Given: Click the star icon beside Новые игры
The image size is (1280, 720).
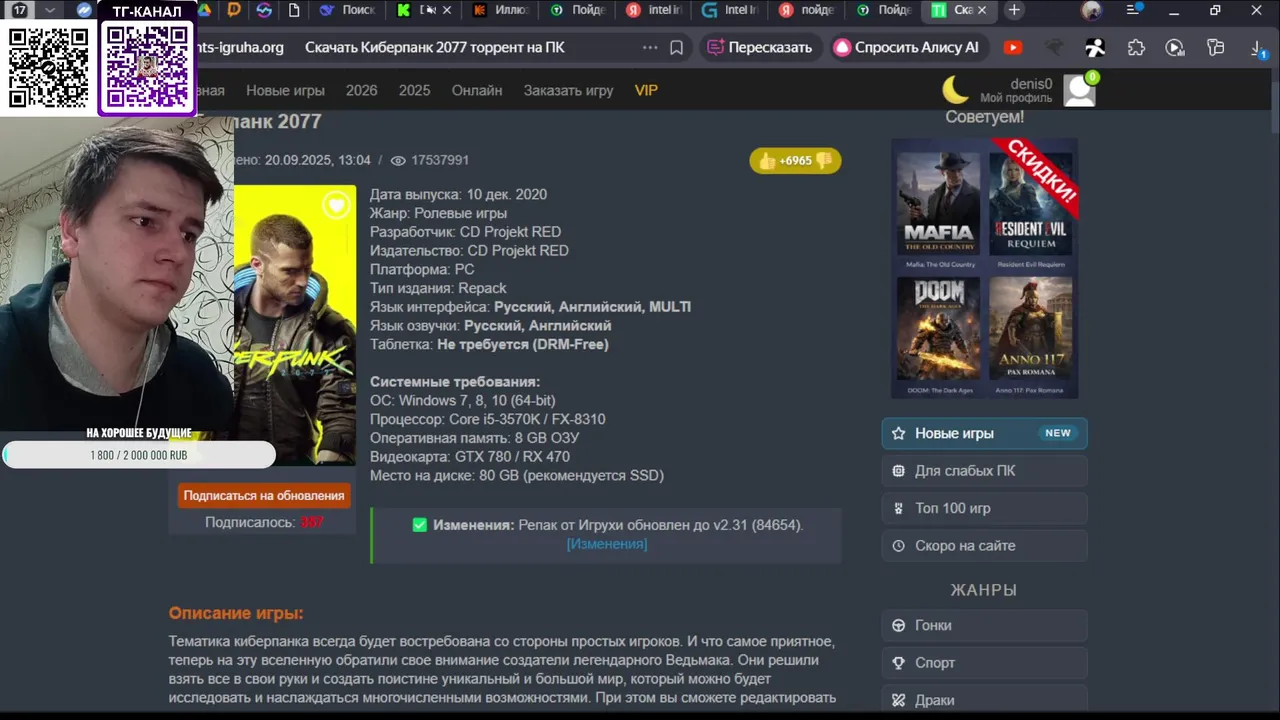Looking at the screenshot, I should click(898, 434).
